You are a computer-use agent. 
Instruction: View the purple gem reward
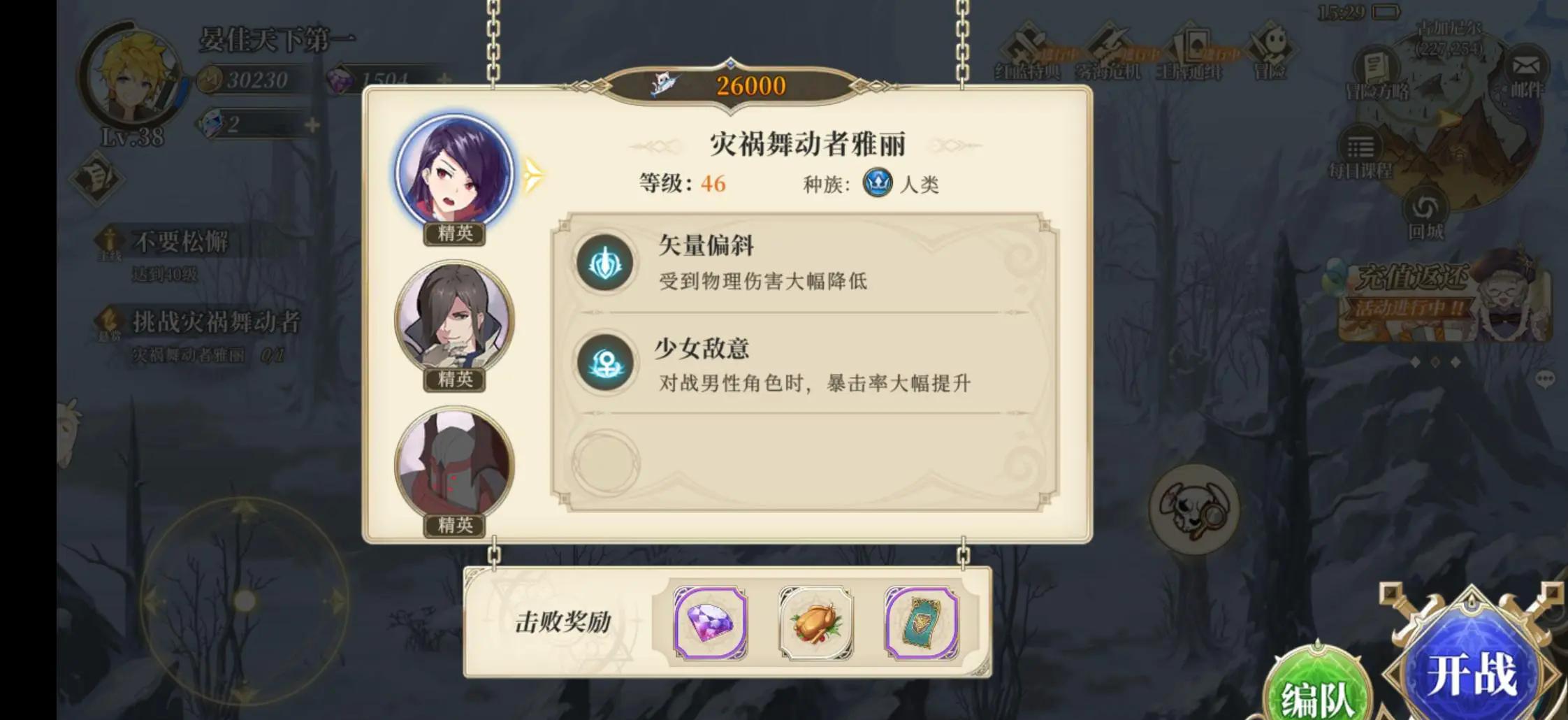(x=710, y=623)
